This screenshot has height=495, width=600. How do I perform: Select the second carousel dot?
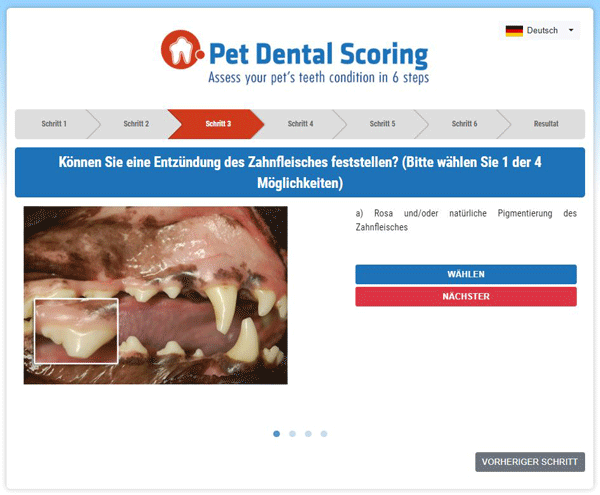coord(292,433)
